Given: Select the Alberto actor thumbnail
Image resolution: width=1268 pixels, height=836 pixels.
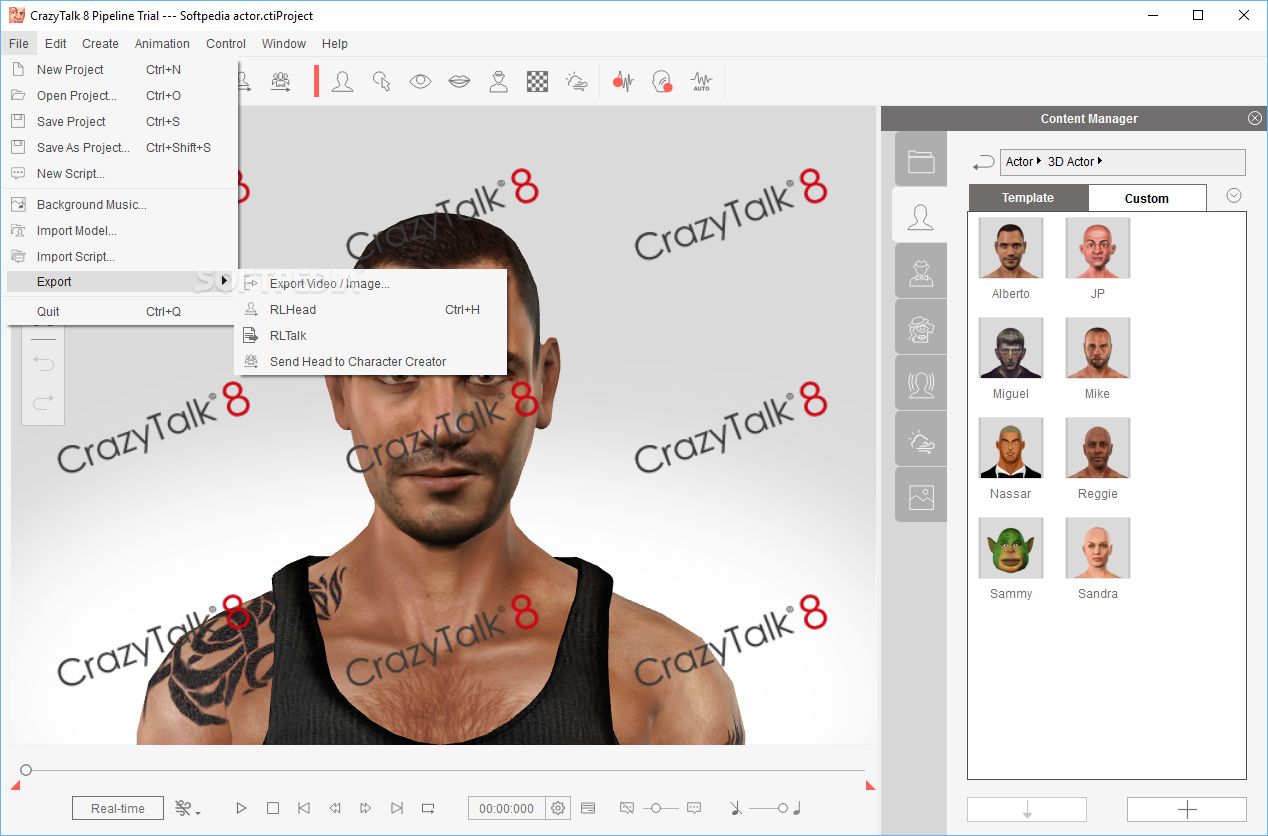Looking at the screenshot, I should point(1011,249).
